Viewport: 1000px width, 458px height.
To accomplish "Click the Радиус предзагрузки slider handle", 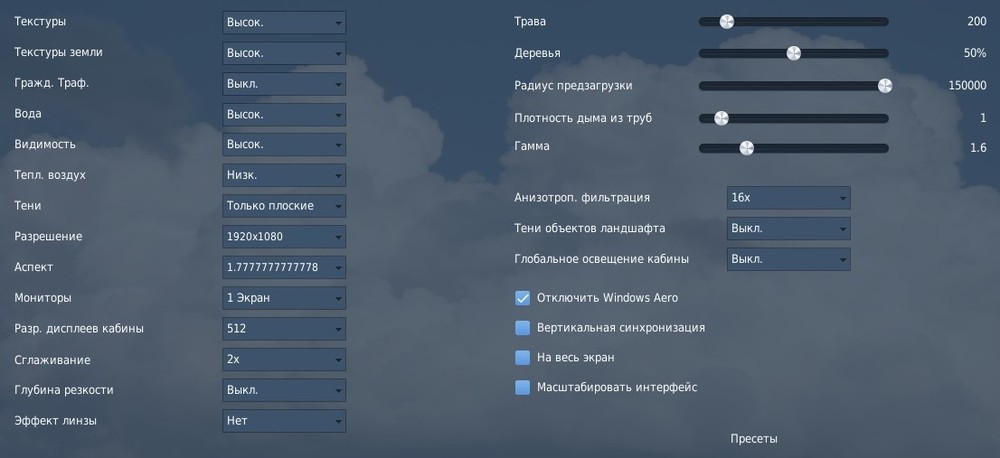I will point(885,86).
